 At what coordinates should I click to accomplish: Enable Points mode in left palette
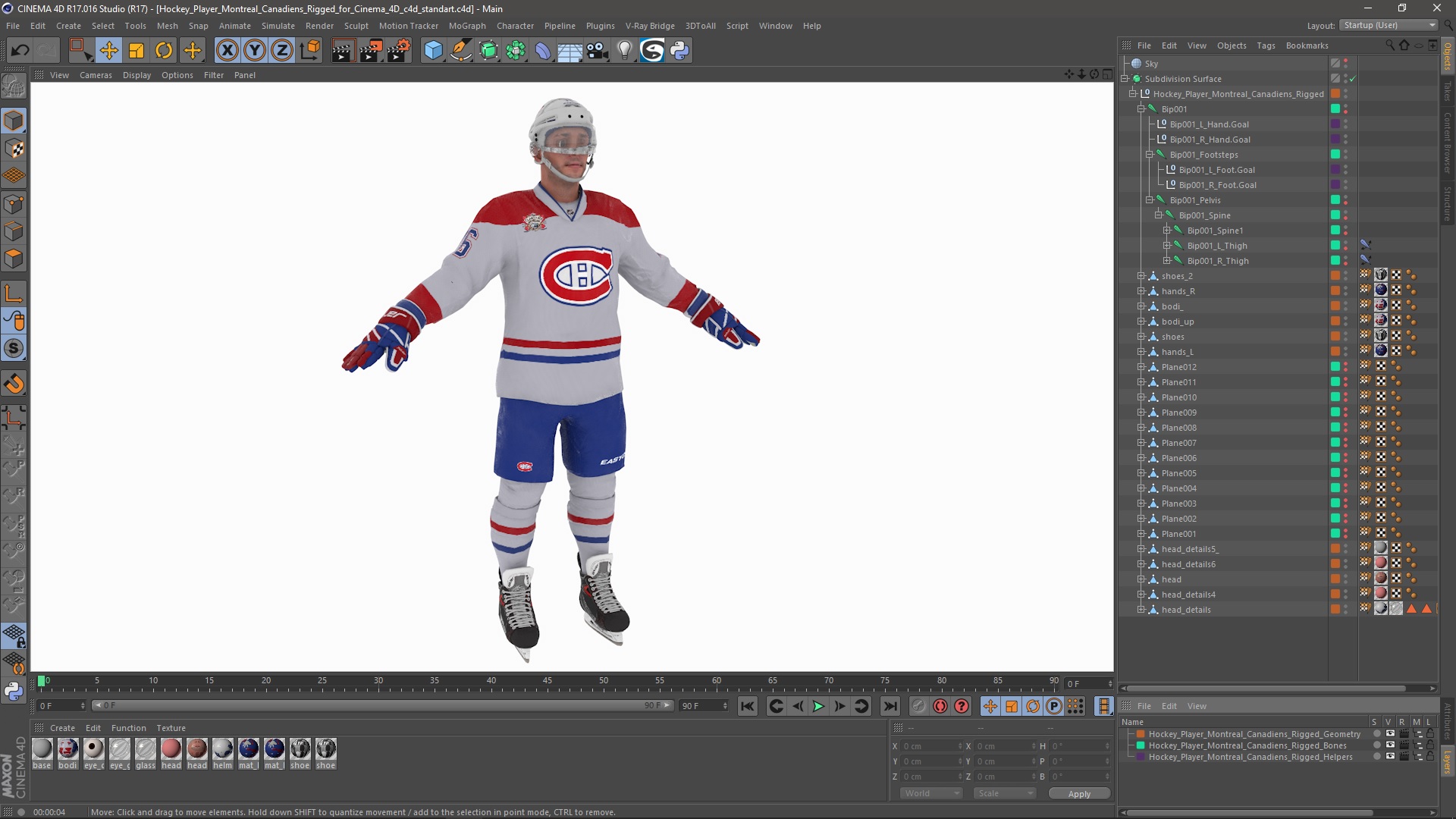pos(14,203)
